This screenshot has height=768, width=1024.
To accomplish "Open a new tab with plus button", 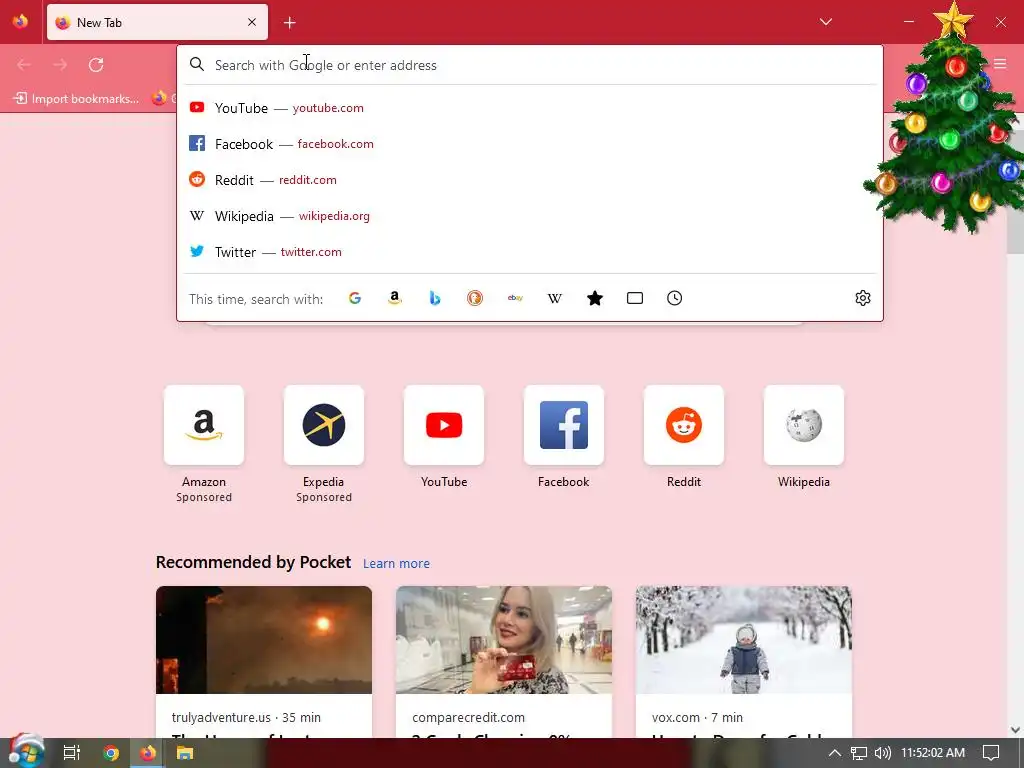I will click(290, 23).
